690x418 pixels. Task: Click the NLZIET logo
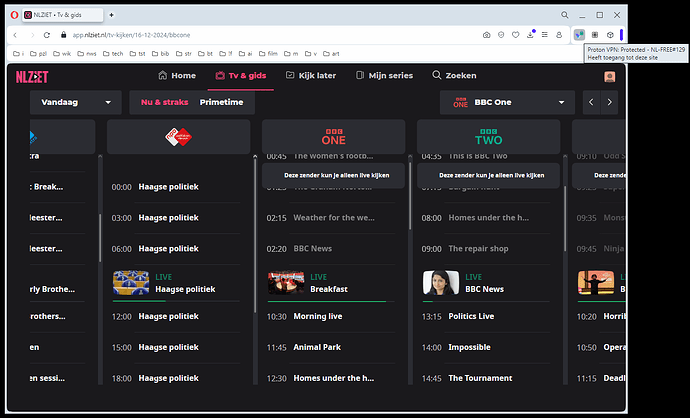(x=32, y=77)
